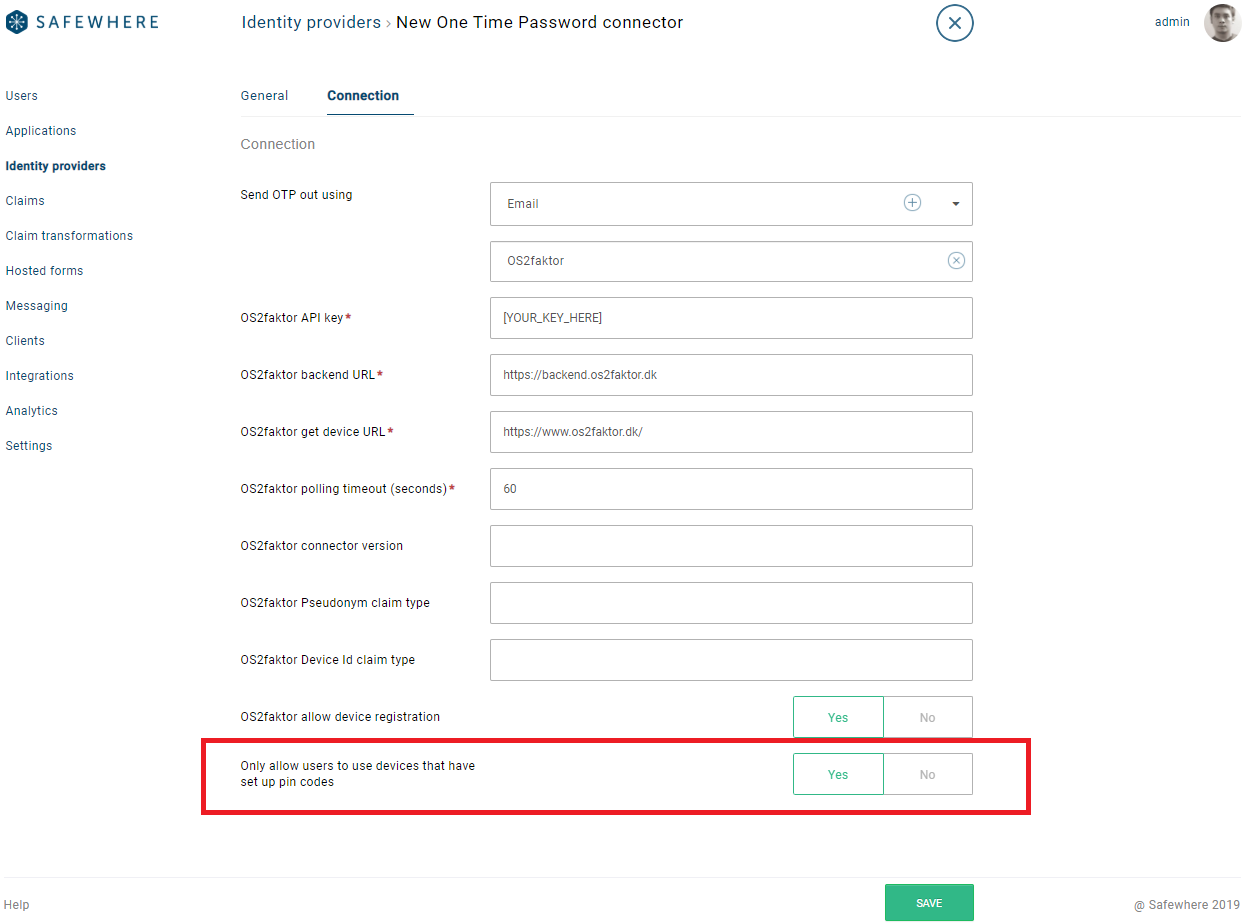1249x924 pixels.
Task: Click the OS2faktor polling timeout field
Action: pyautogui.click(x=731, y=488)
